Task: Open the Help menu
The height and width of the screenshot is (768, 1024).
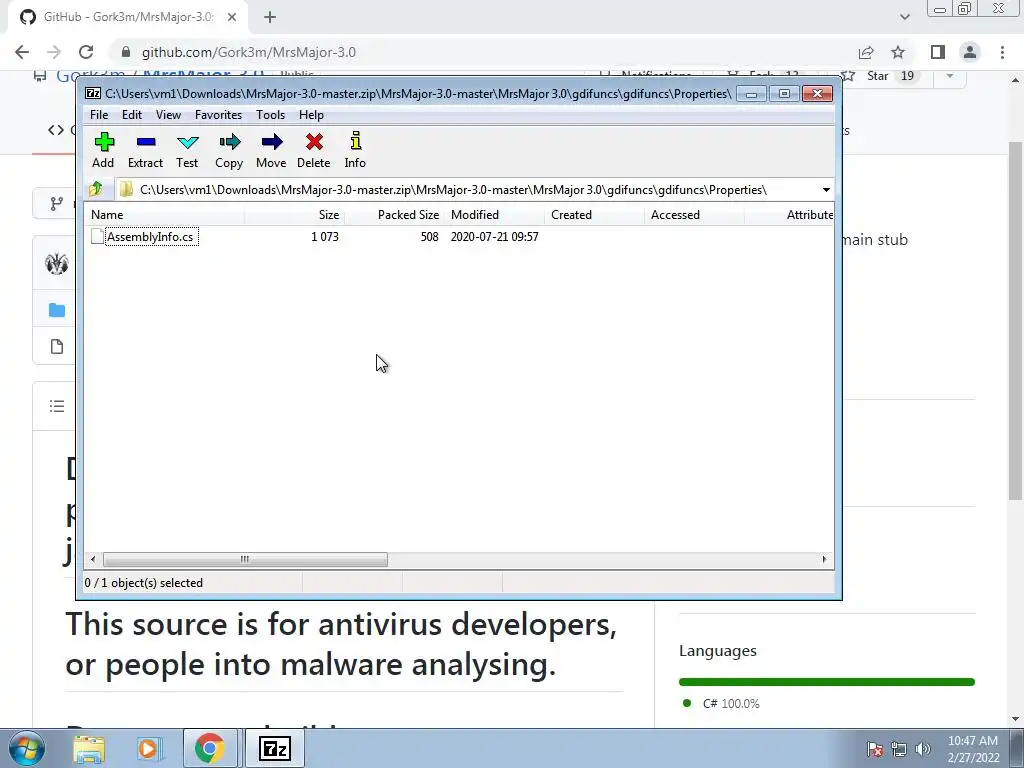Action: pyautogui.click(x=312, y=115)
